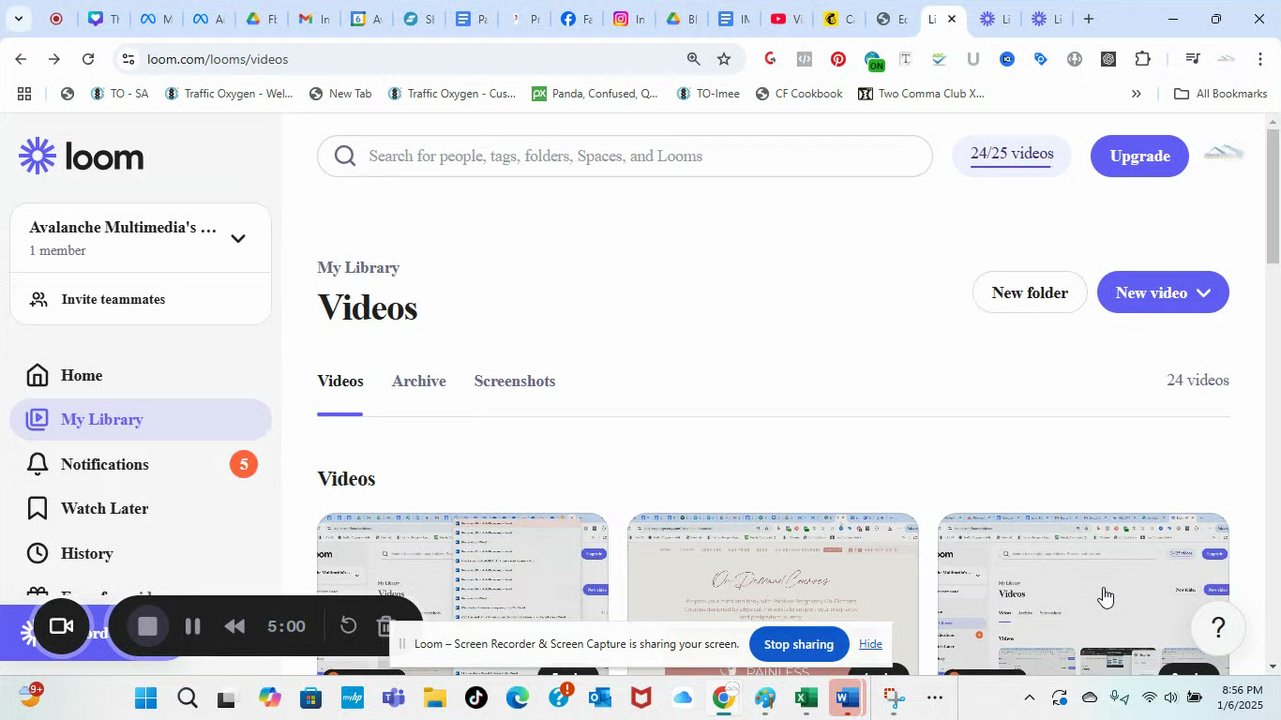Viewport: 1281px width, 720px height.
Task: Open a new browser tab
Action: pos(1088,19)
